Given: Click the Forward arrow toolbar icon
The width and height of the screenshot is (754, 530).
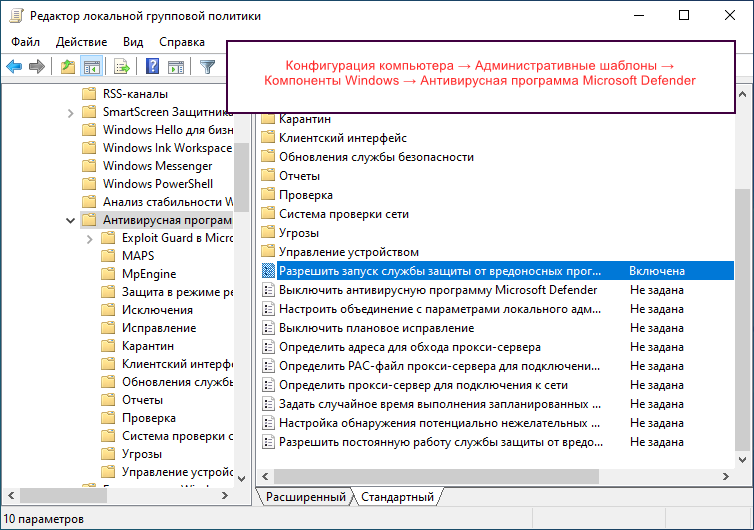Looking at the screenshot, I should (x=37, y=66).
